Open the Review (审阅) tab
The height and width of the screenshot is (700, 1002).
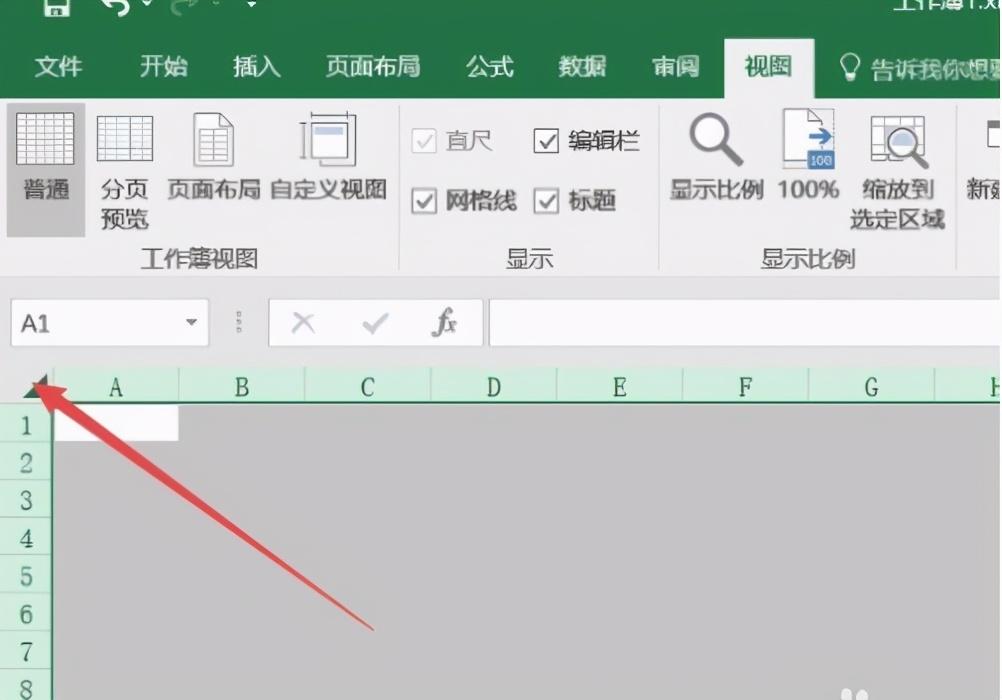(675, 66)
